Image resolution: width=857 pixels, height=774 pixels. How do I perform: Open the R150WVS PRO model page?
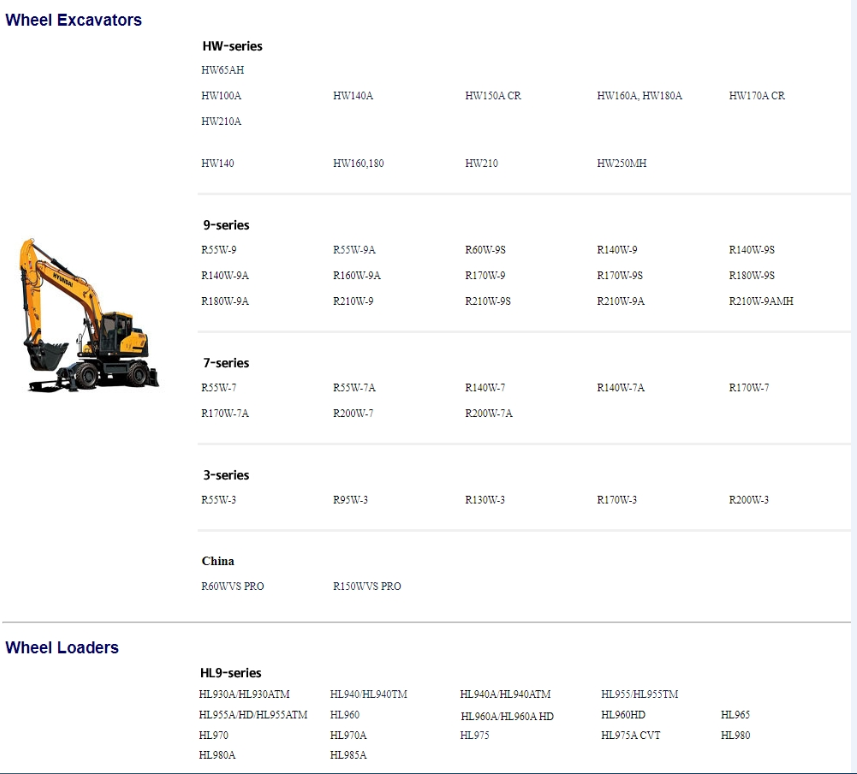(366, 586)
